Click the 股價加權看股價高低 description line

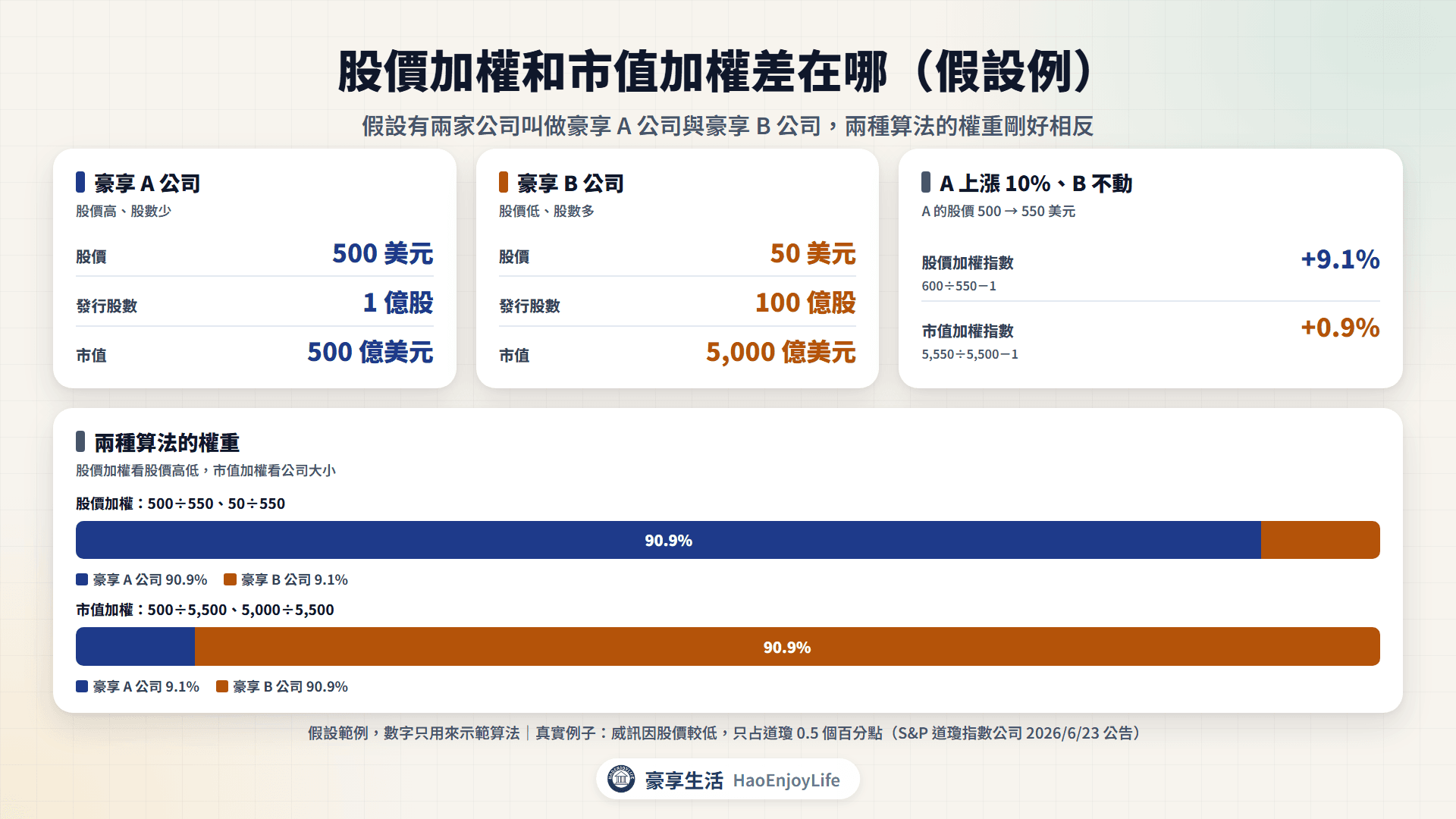[x=206, y=470]
